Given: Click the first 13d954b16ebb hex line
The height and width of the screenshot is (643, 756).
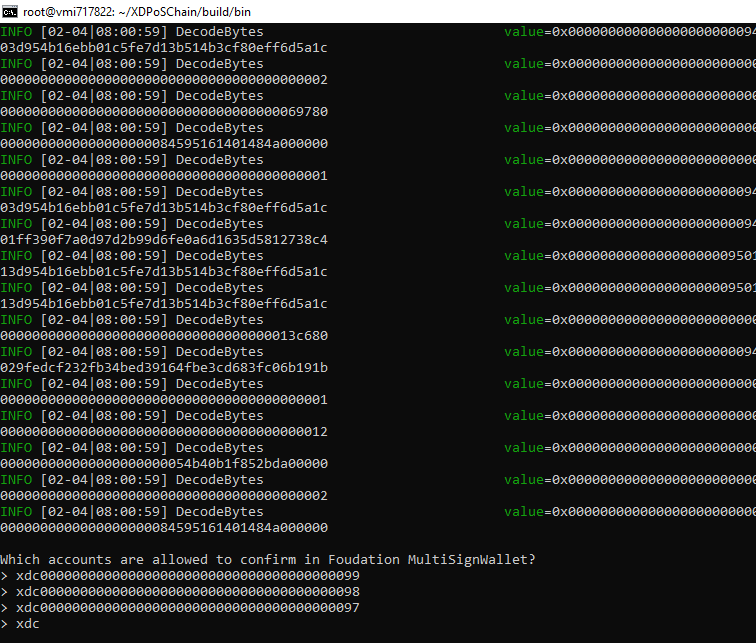Looking at the screenshot, I should (x=164, y=271).
